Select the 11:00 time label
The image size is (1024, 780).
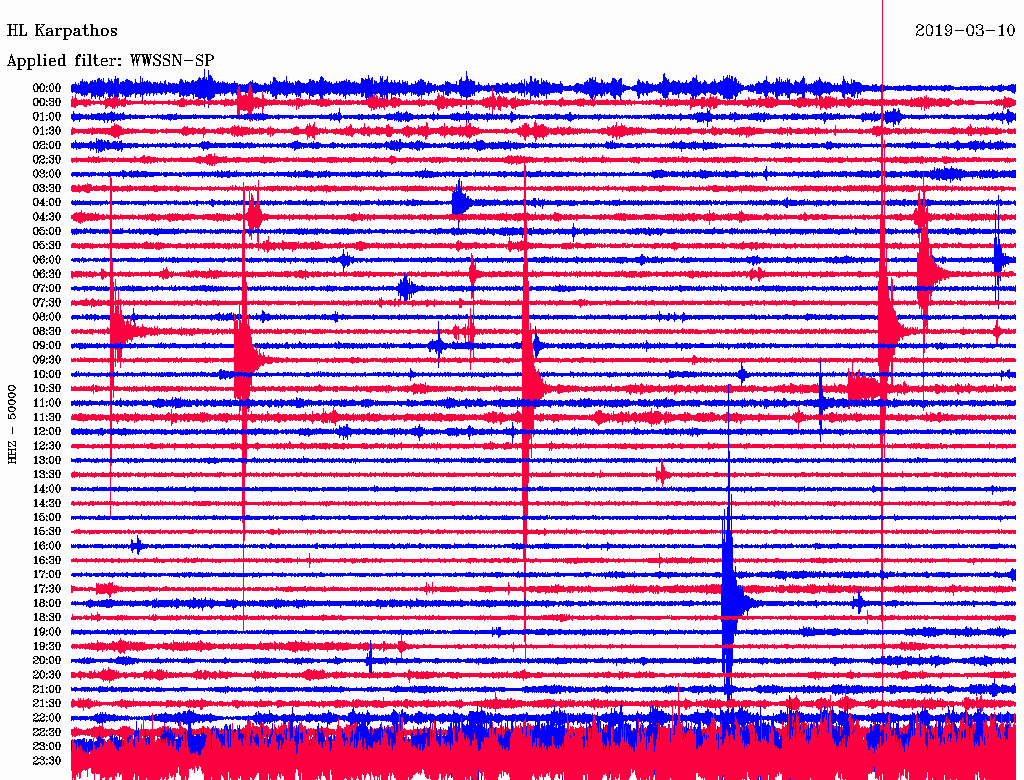[47, 403]
